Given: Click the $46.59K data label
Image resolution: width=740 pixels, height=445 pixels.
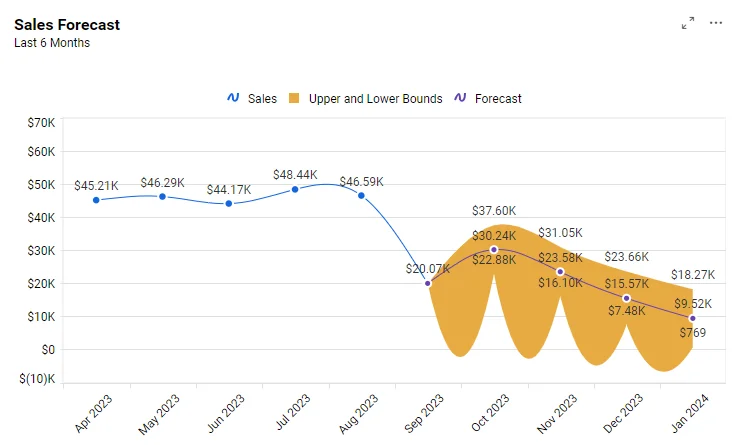Looking at the screenshot, I should [362, 182].
